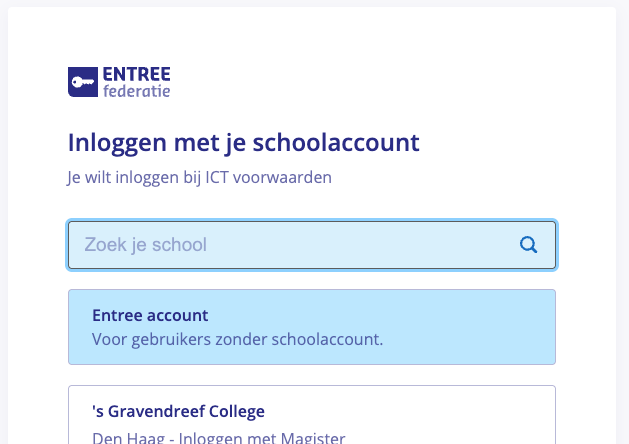Screen dimensions: 629x444
Task: Click the bold 'Entree account' title
Action: (150, 315)
